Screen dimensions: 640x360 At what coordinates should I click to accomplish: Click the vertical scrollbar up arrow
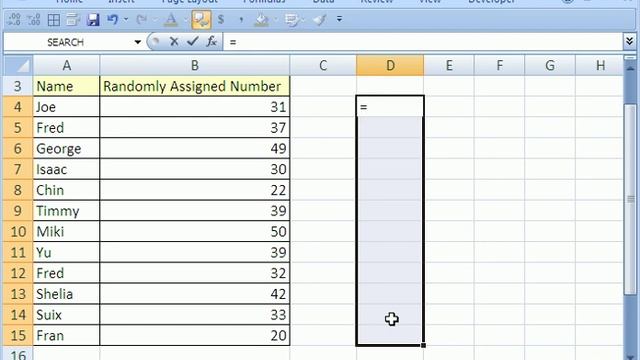click(631, 67)
